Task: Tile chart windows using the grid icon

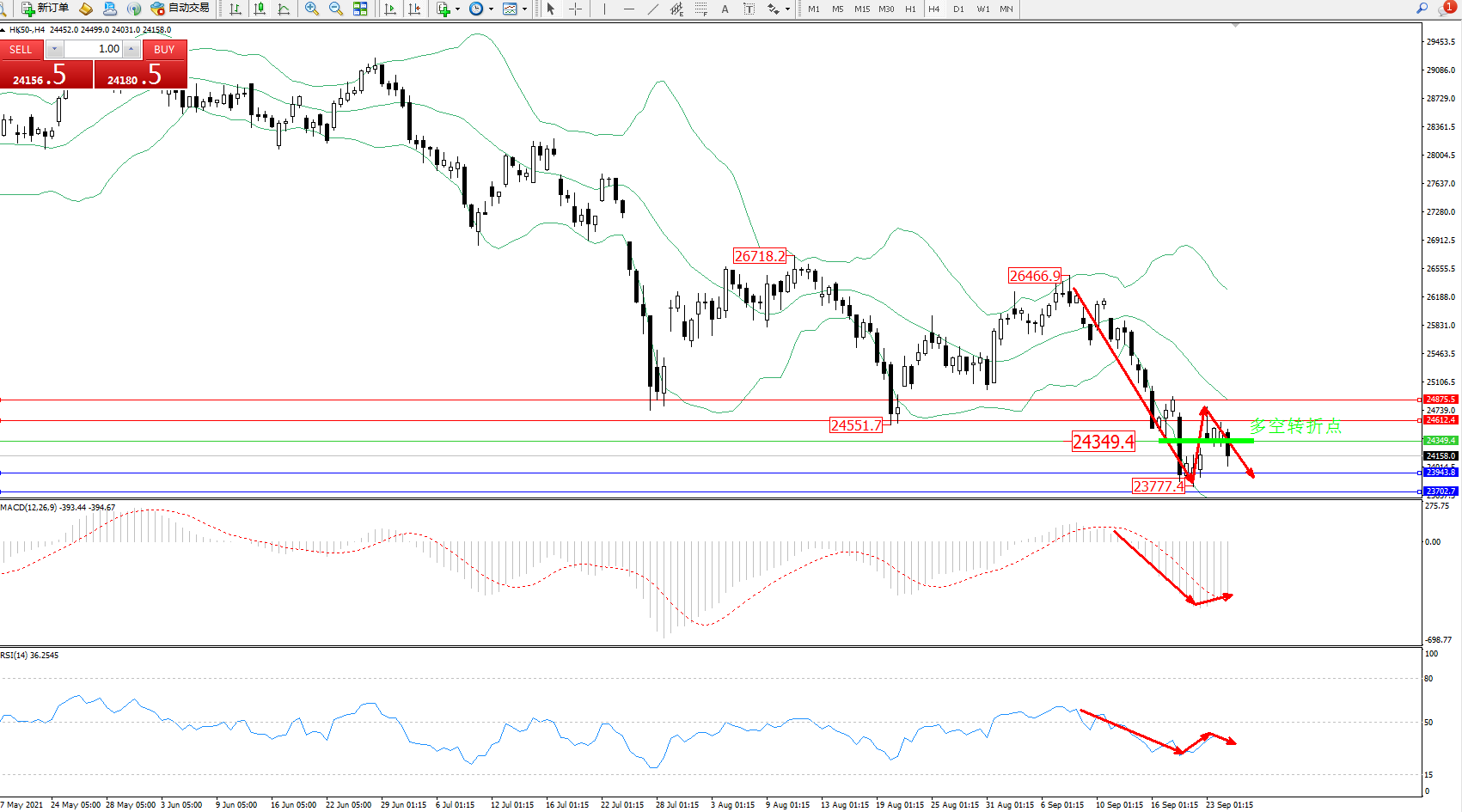Action: (x=360, y=9)
